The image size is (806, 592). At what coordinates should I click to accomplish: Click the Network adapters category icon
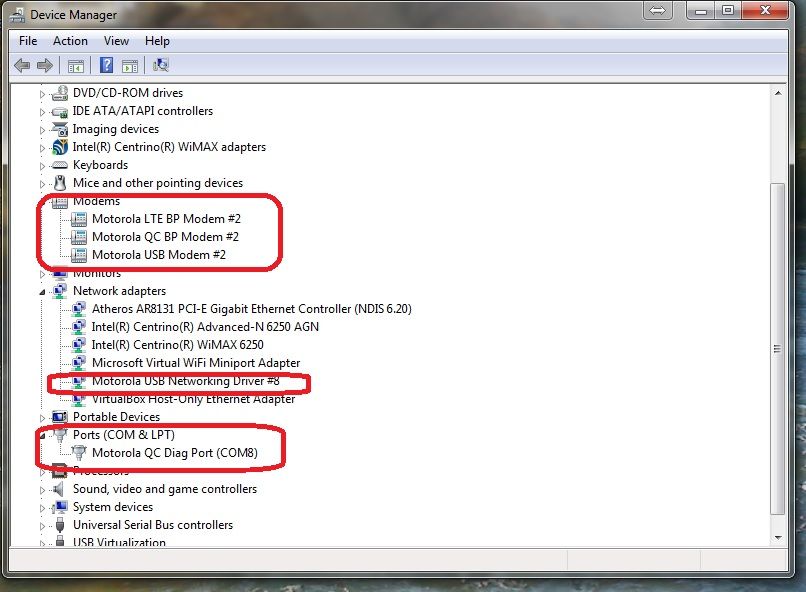[60, 291]
